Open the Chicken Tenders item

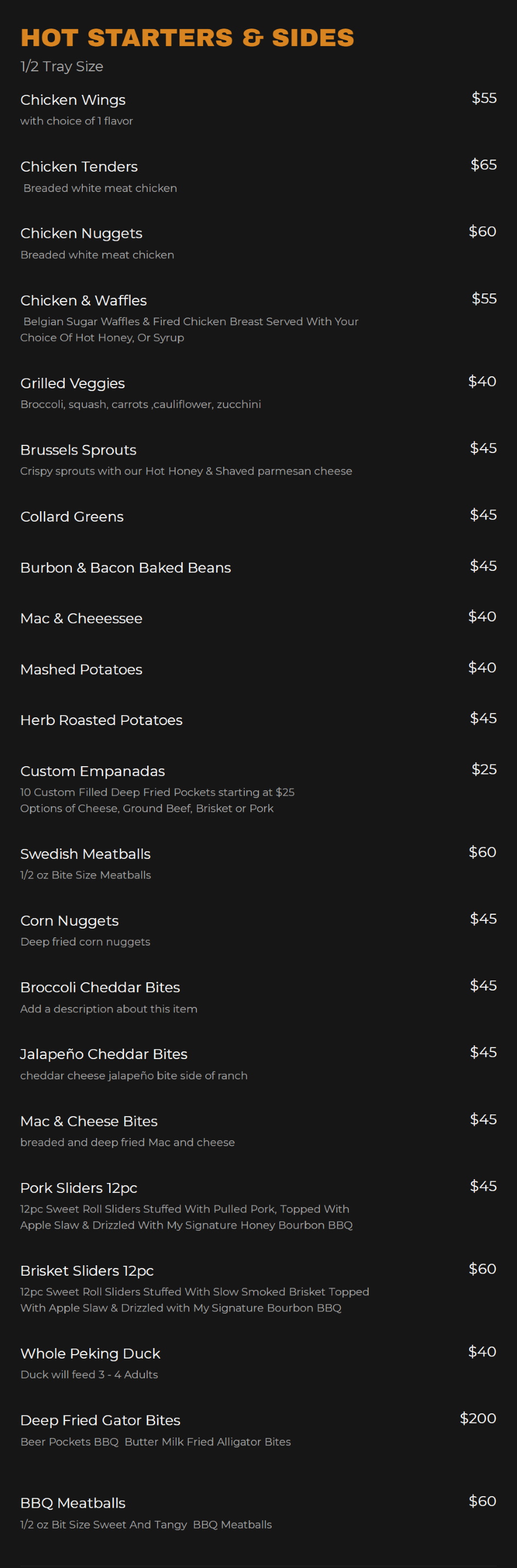coord(79,166)
